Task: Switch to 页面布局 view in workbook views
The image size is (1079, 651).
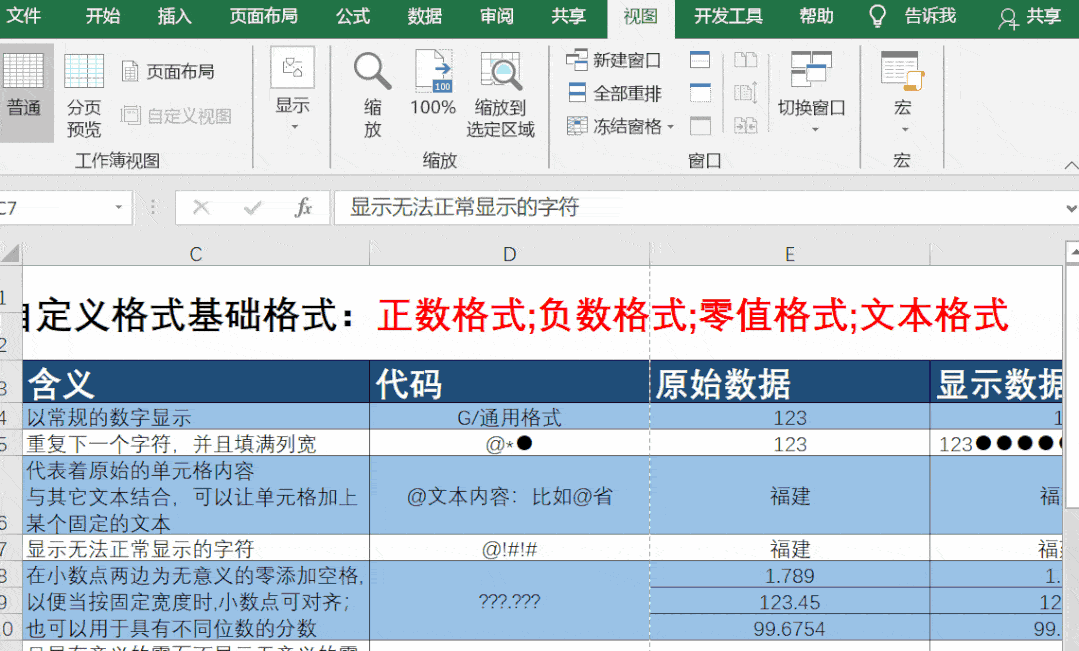Action: click(x=168, y=72)
